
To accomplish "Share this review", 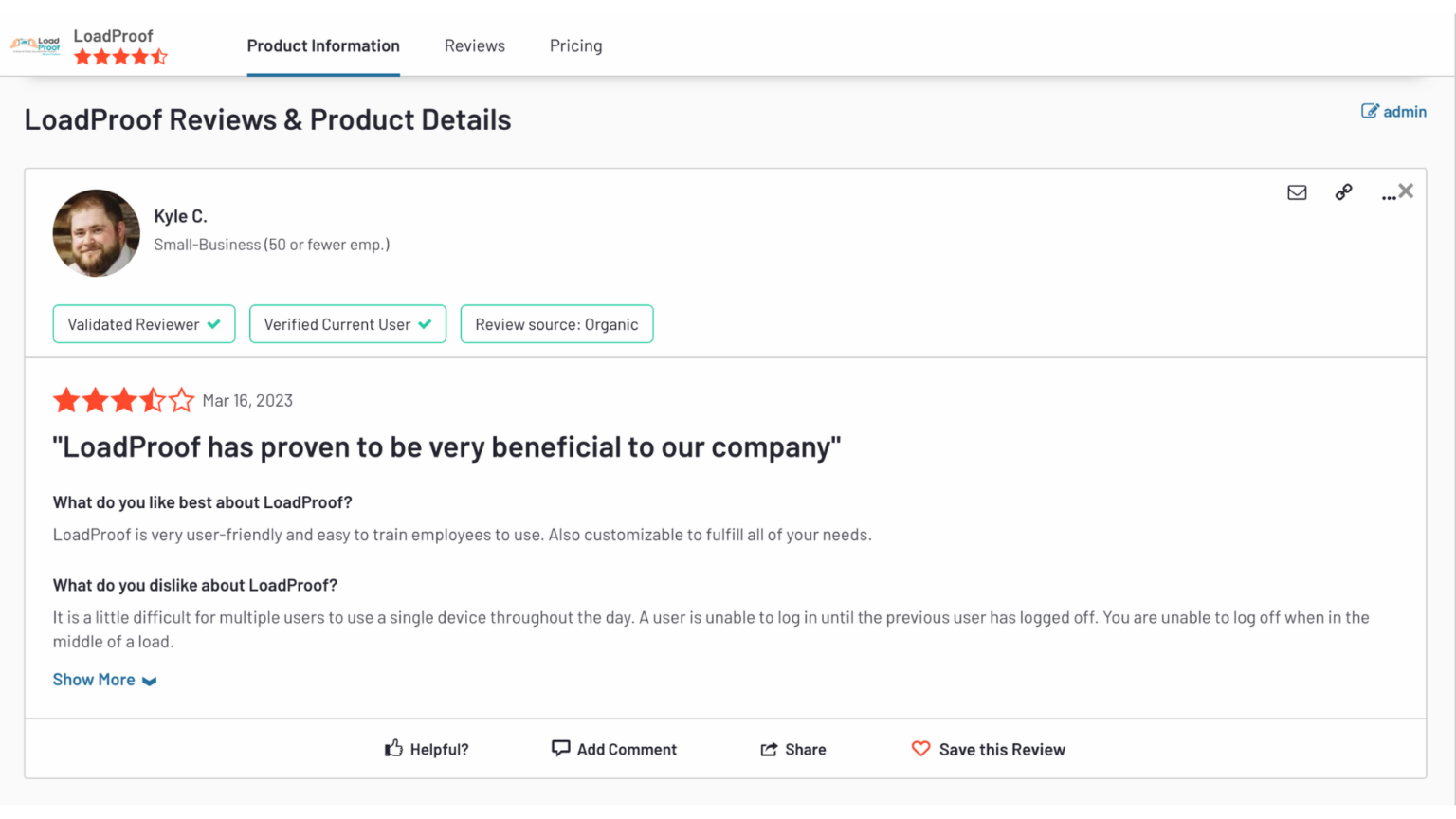I will click(793, 749).
